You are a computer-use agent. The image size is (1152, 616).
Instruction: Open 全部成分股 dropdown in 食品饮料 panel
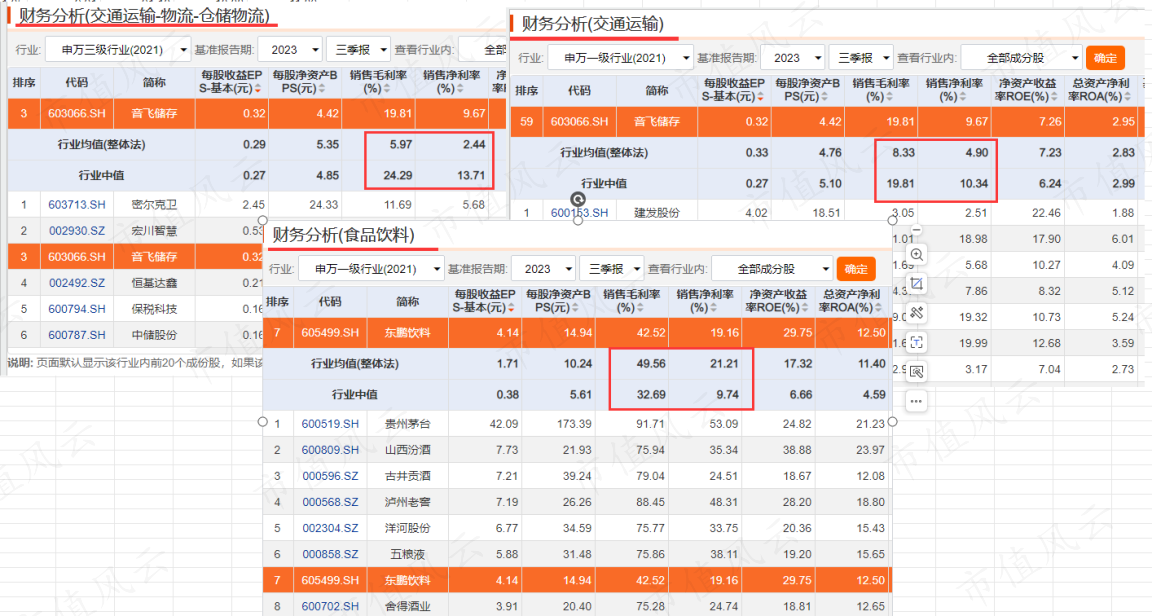click(x=772, y=269)
